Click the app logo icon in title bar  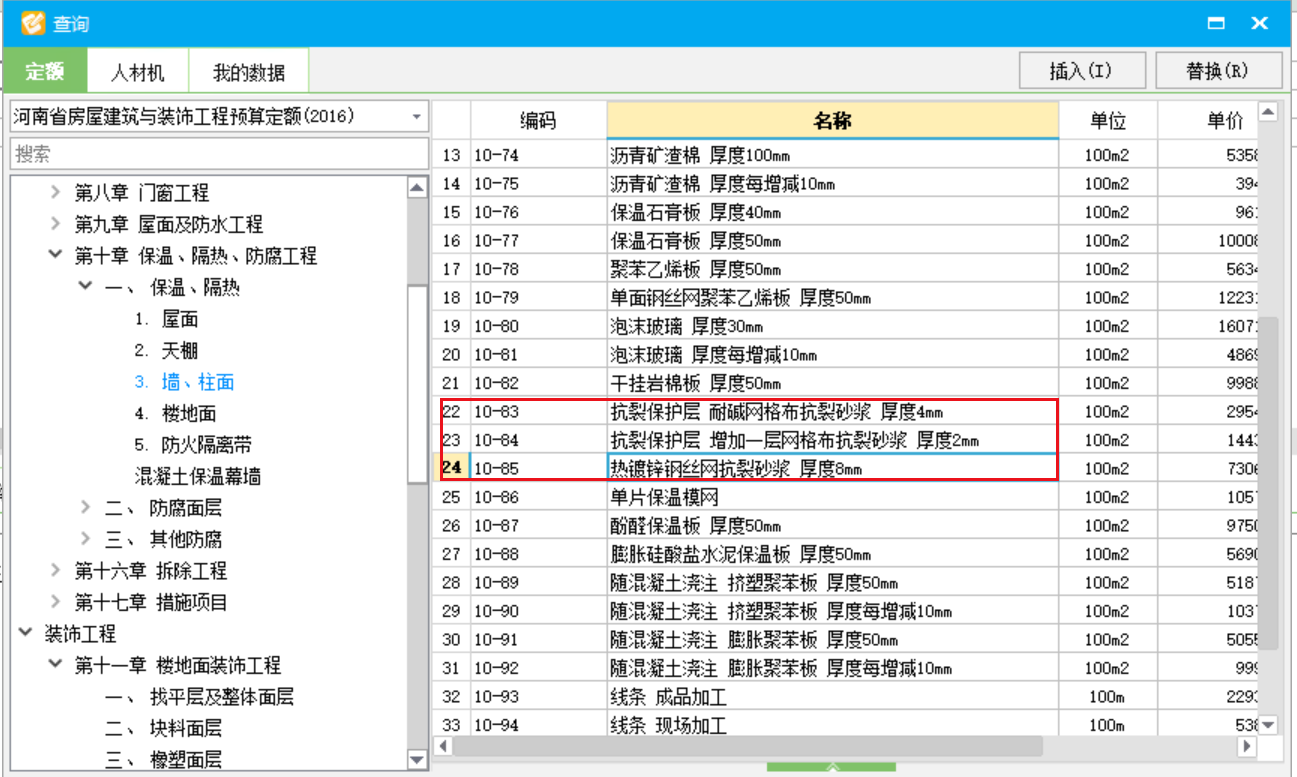point(33,23)
